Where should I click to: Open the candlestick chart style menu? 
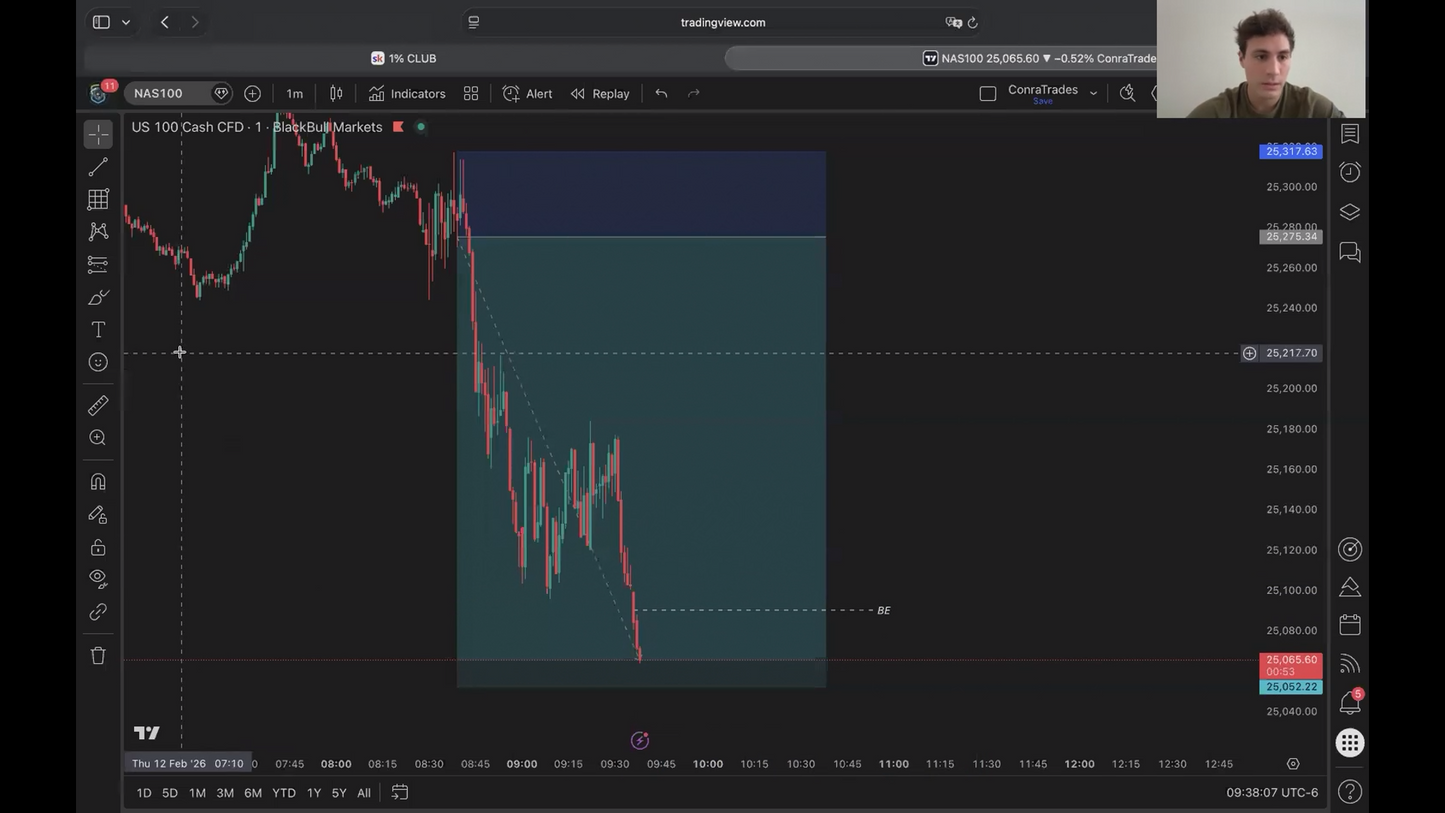tap(336, 93)
